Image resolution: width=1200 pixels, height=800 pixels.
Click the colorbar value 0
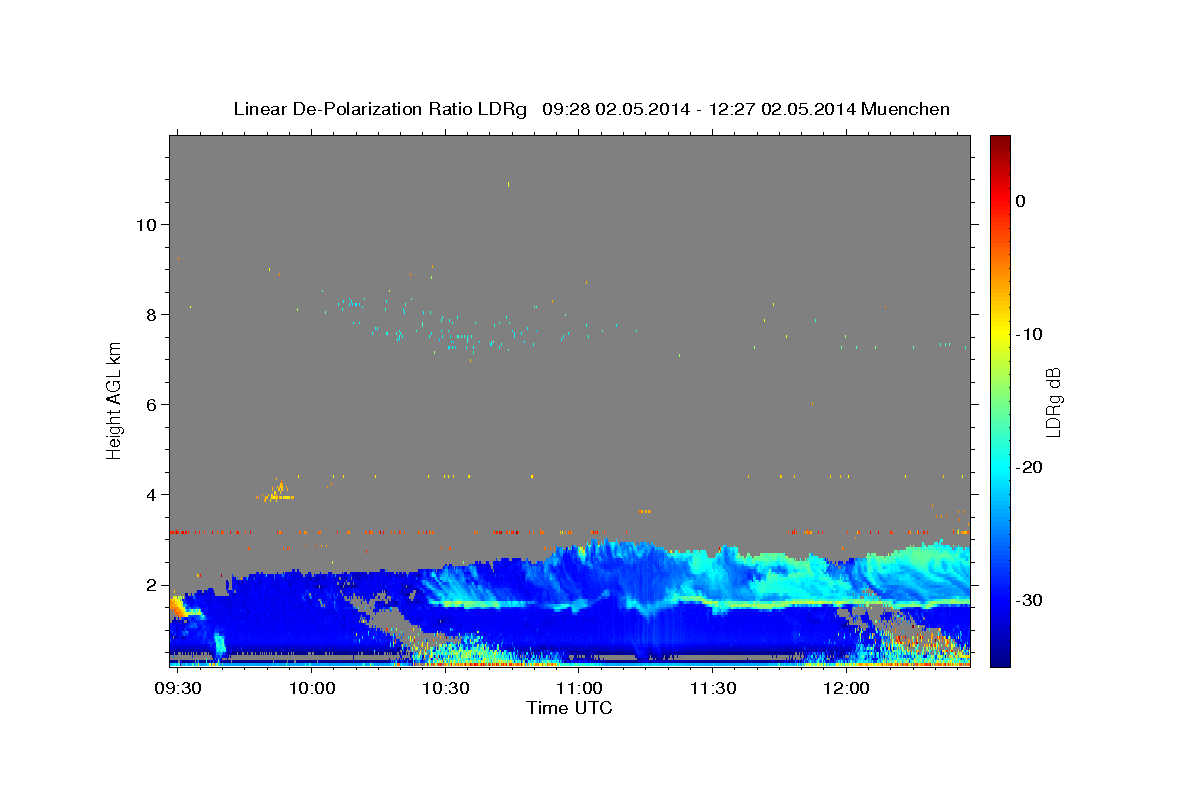pos(1021,201)
